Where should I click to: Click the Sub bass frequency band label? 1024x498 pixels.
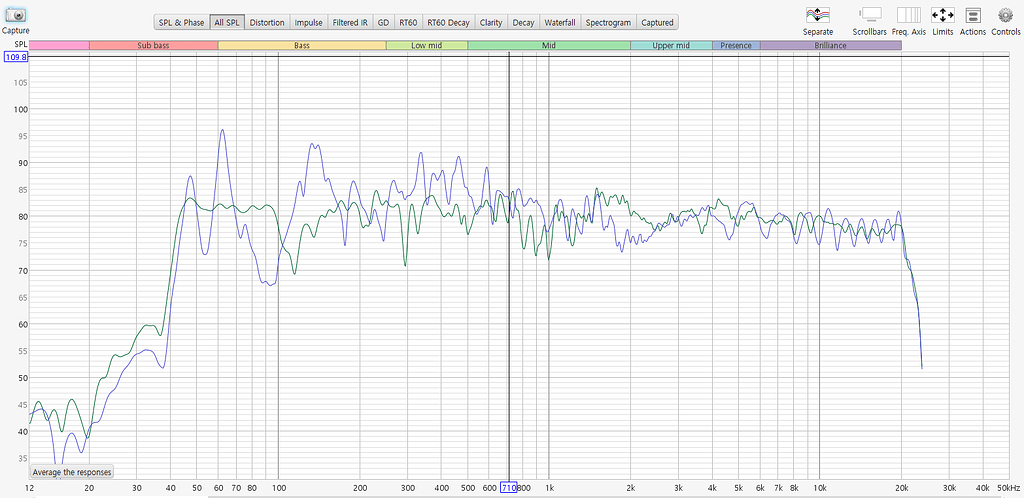click(x=153, y=46)
